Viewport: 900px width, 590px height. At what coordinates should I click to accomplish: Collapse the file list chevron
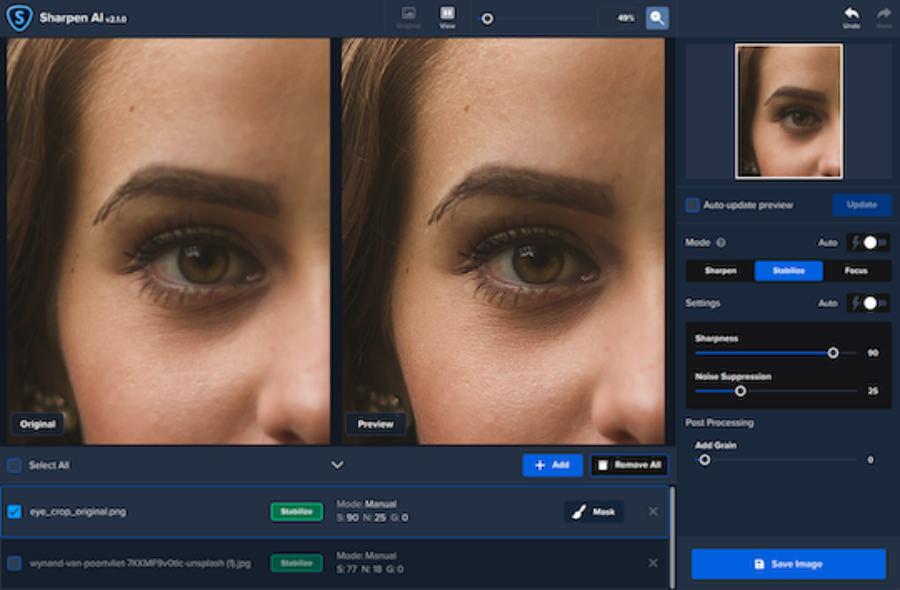(337, 465)
